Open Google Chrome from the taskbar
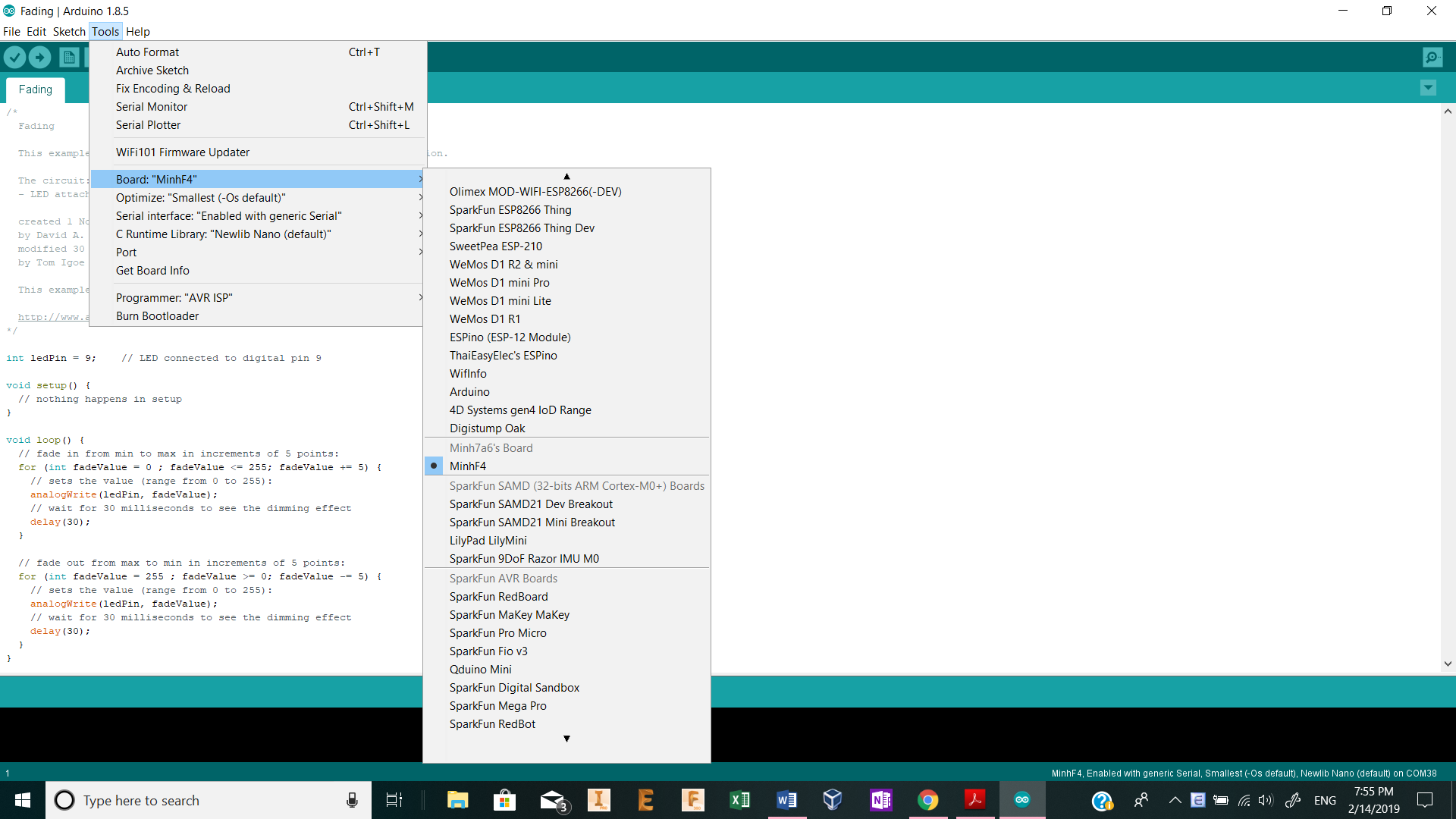The width and height of the screenshot is (1456, 819). coord(927,800)
